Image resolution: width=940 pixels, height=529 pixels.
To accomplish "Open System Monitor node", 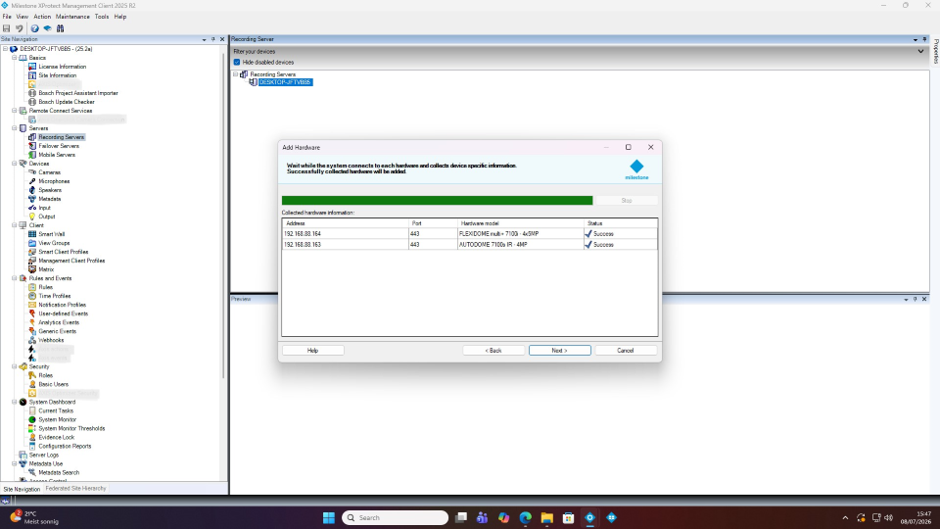I will point(58,419).
